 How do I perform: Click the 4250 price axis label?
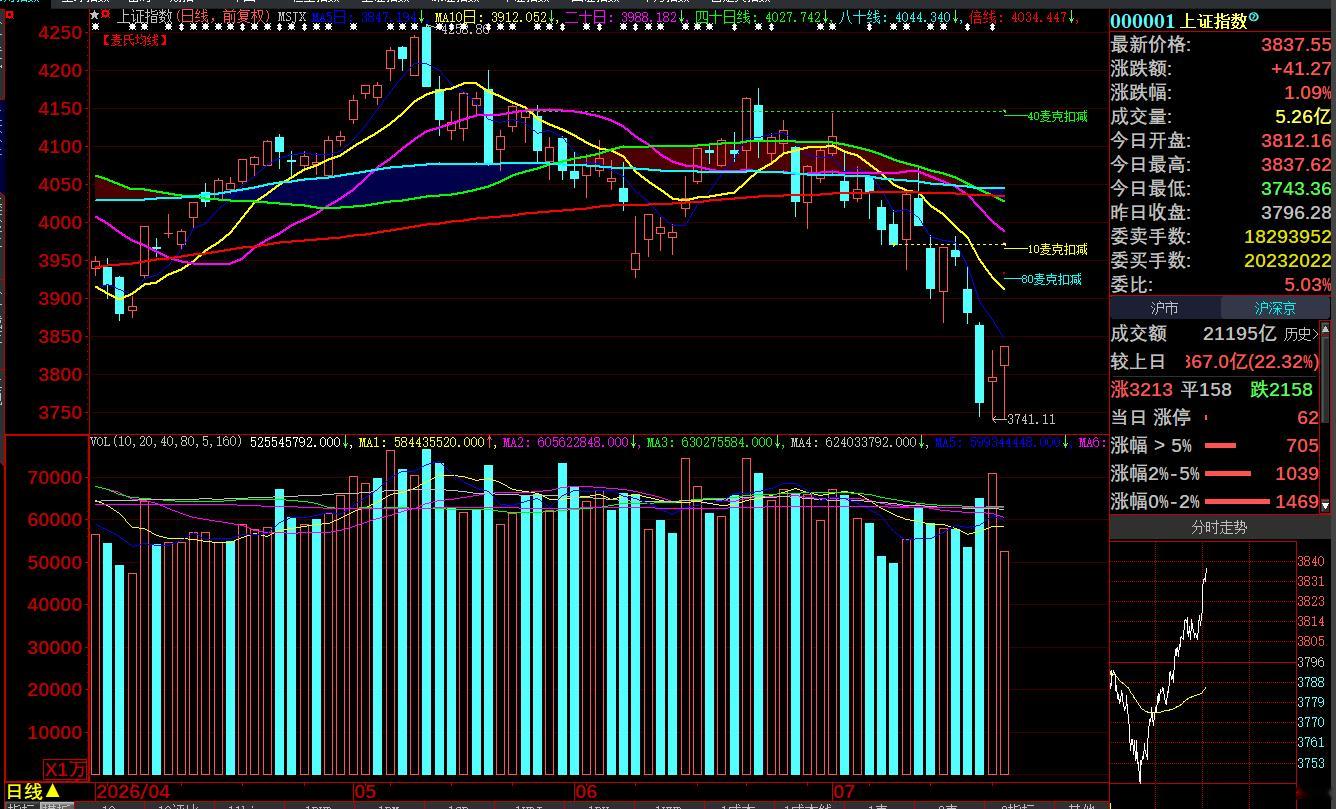click(x=61, y=32)
